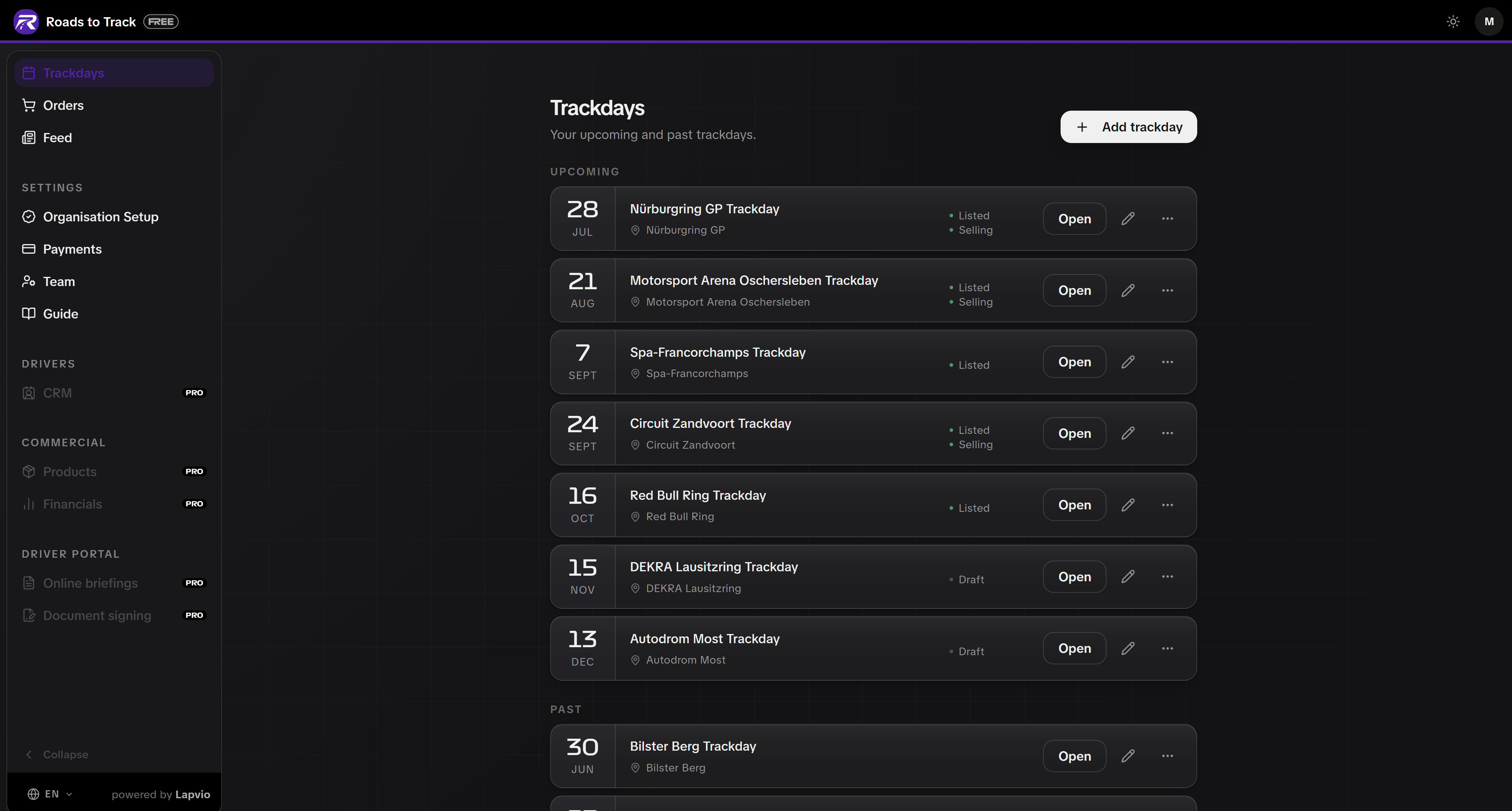Viewport: 1512px width, 811px height.
Task: Click the PRO badge beside Financials
Action: [x=194, y=503]
